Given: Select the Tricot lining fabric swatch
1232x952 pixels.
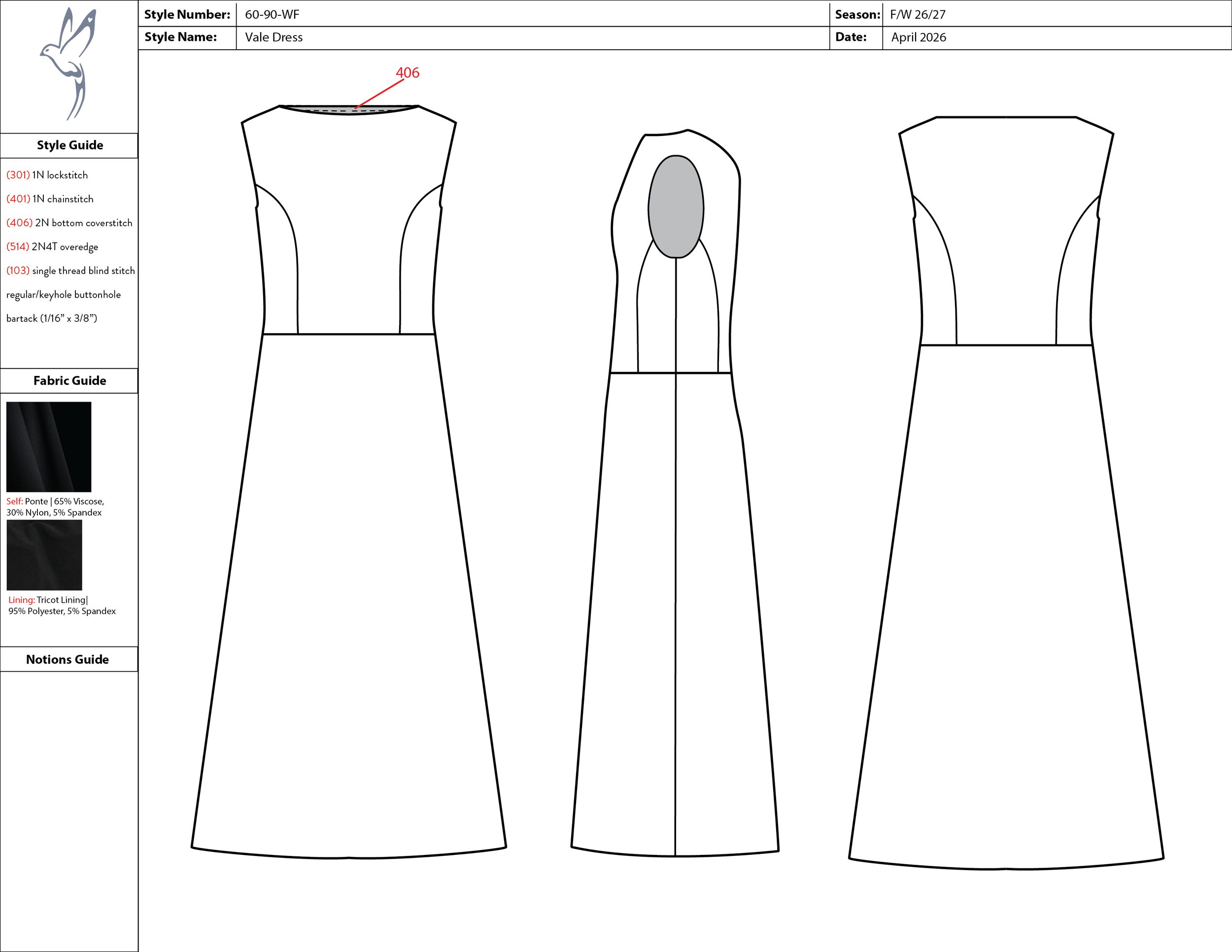Looking at the screenshot, I should click(44, 555).
